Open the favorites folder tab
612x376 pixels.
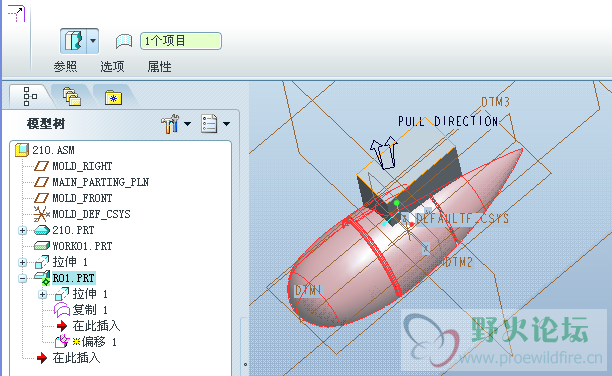coord(113,97)
